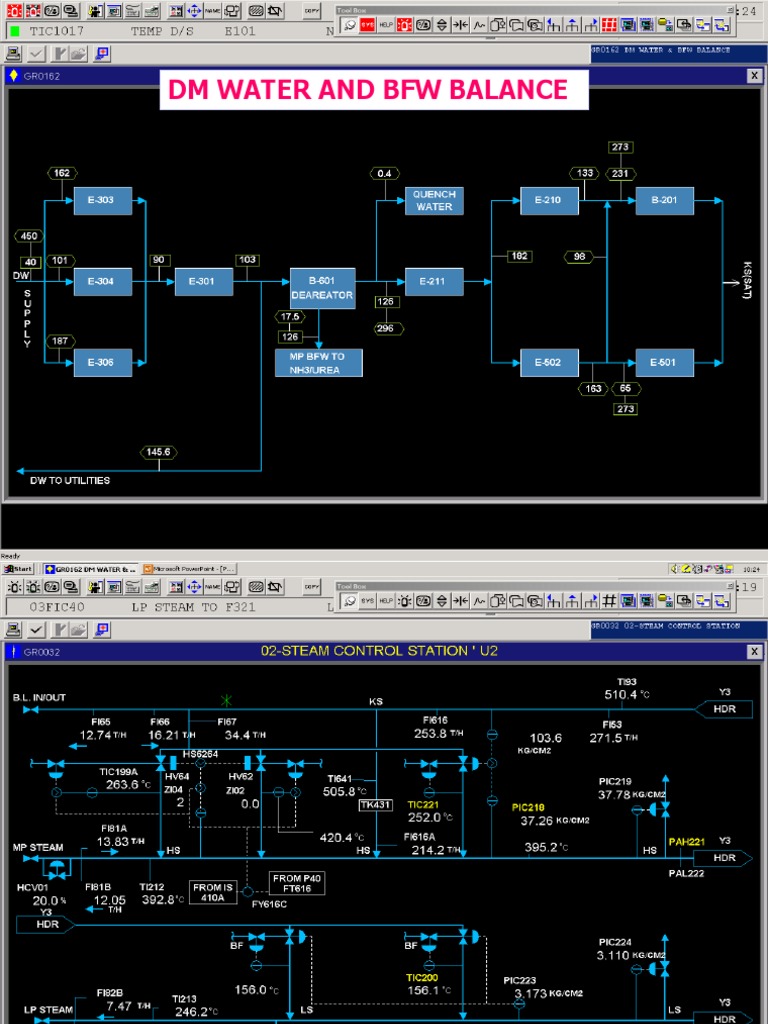Click HELP icon in upper Tool Box

click(386, 25)
